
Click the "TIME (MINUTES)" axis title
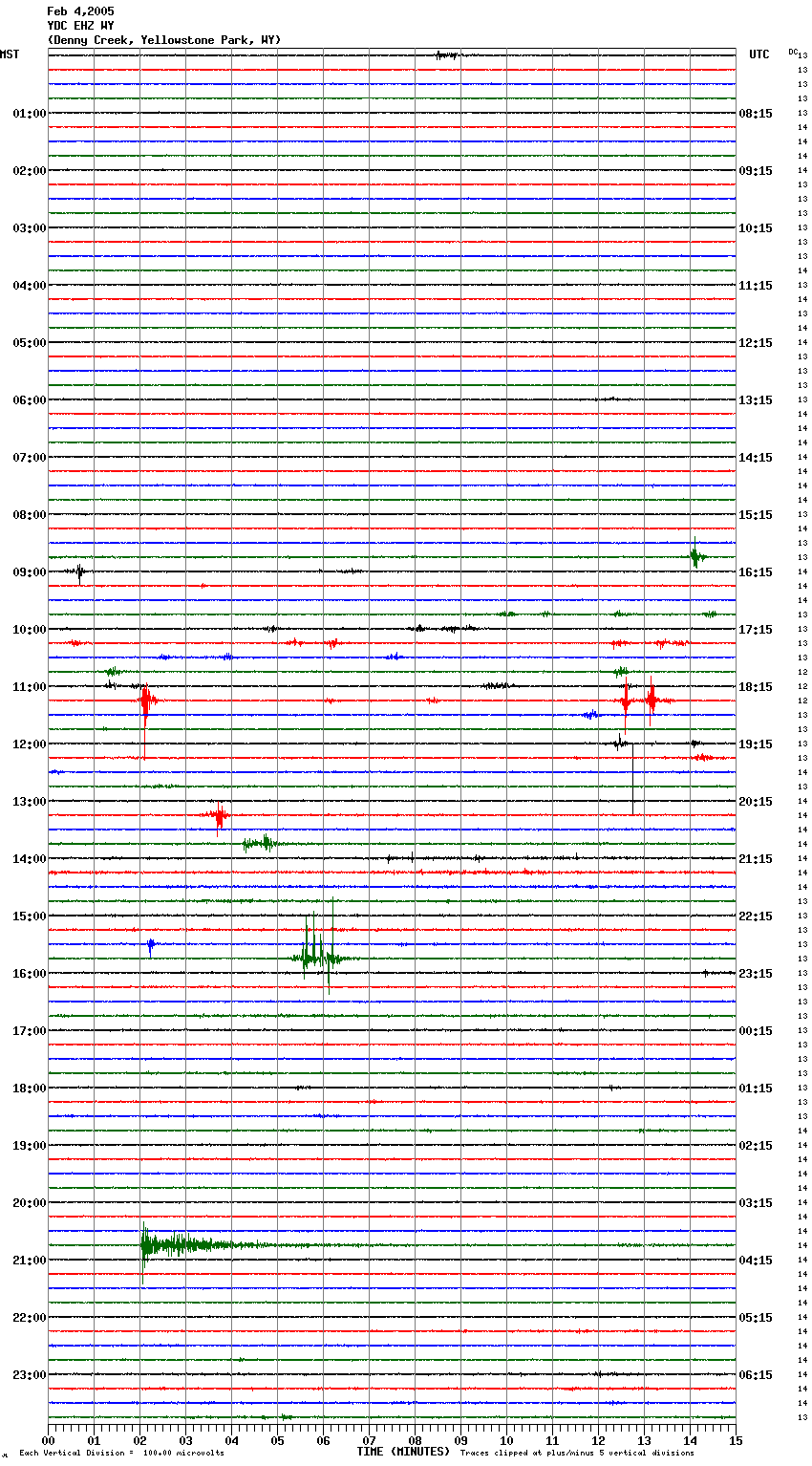[x=403, y=1452]
